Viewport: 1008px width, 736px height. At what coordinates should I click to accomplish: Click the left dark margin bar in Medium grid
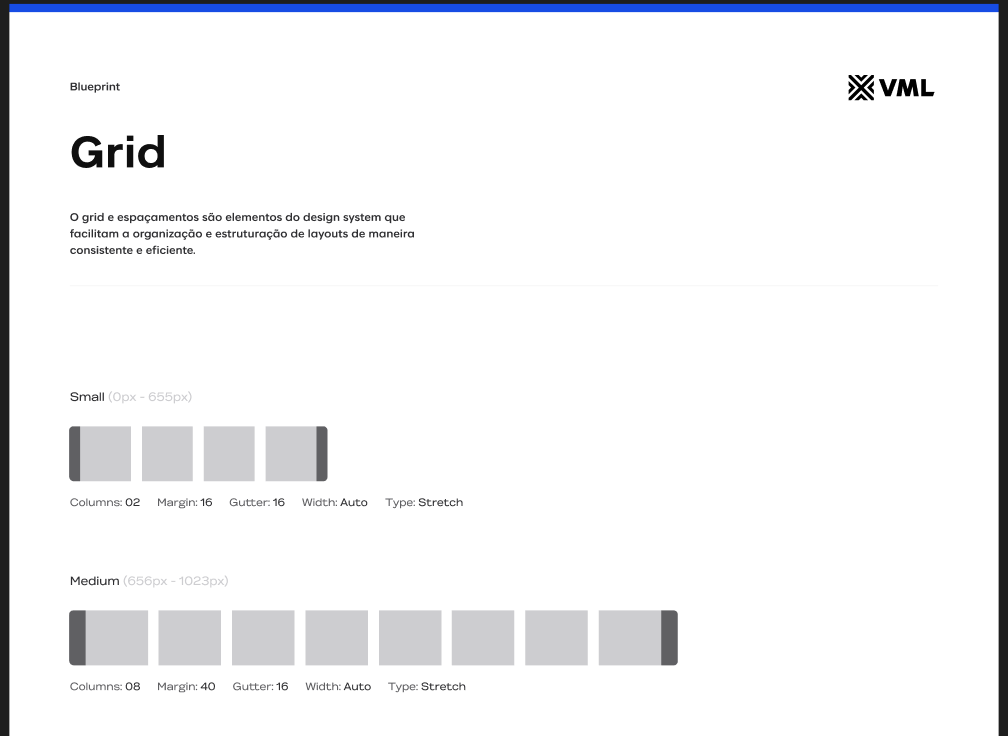[77, 638]
